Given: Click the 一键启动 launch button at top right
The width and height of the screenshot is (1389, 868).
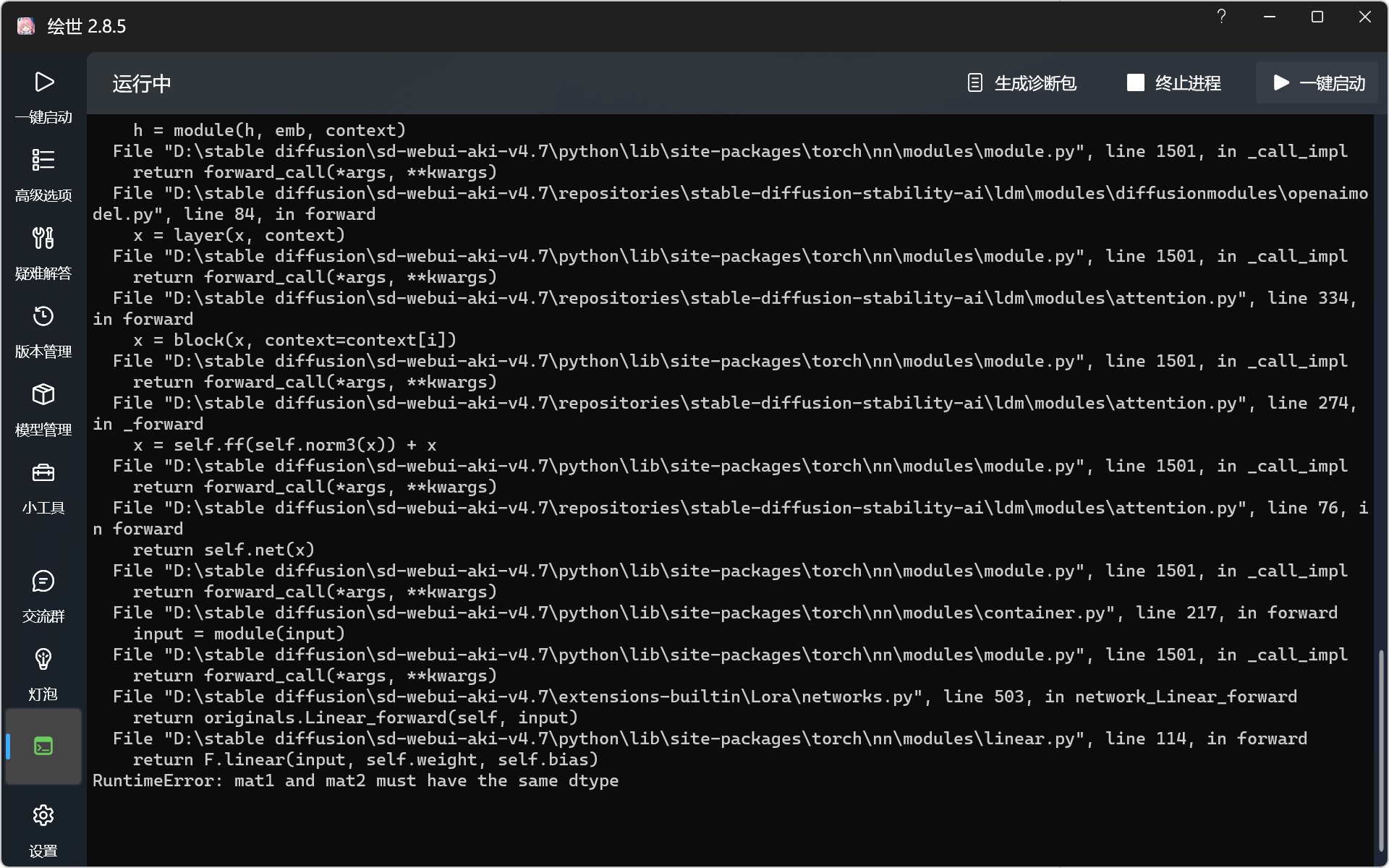Looking at the screenshot, I should point(1317,83).
